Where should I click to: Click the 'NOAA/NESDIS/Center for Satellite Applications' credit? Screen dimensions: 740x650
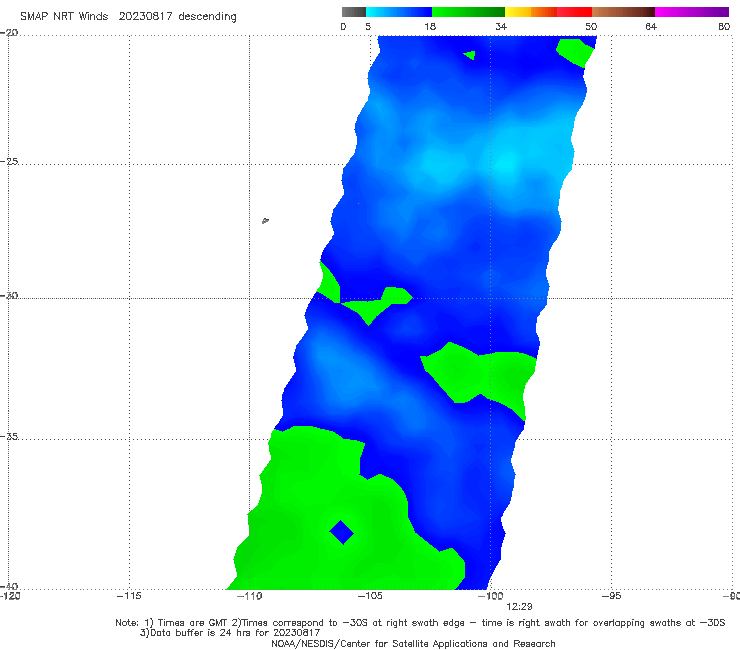413,644
